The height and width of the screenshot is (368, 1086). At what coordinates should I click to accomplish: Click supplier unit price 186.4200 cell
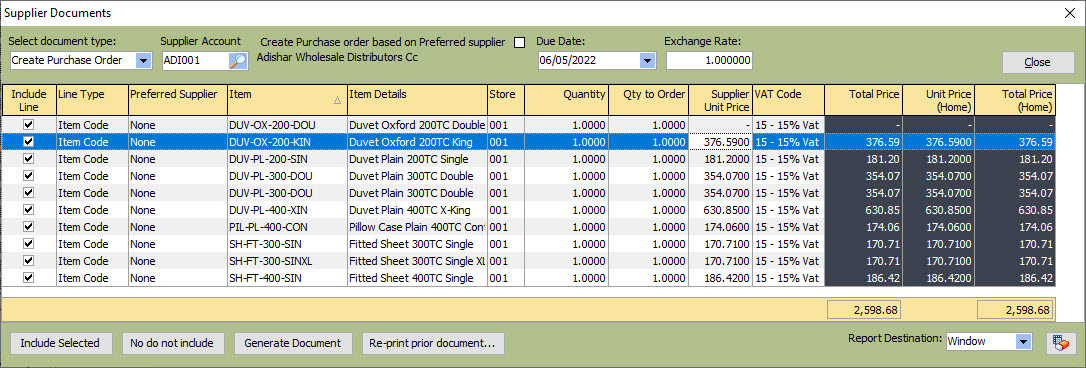[x=721, y=278]
